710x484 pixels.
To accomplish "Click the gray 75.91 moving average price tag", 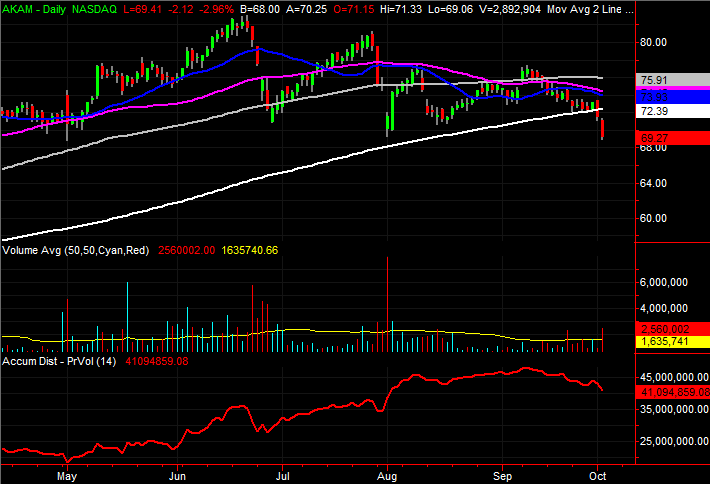I will click(x=673, y=80).
